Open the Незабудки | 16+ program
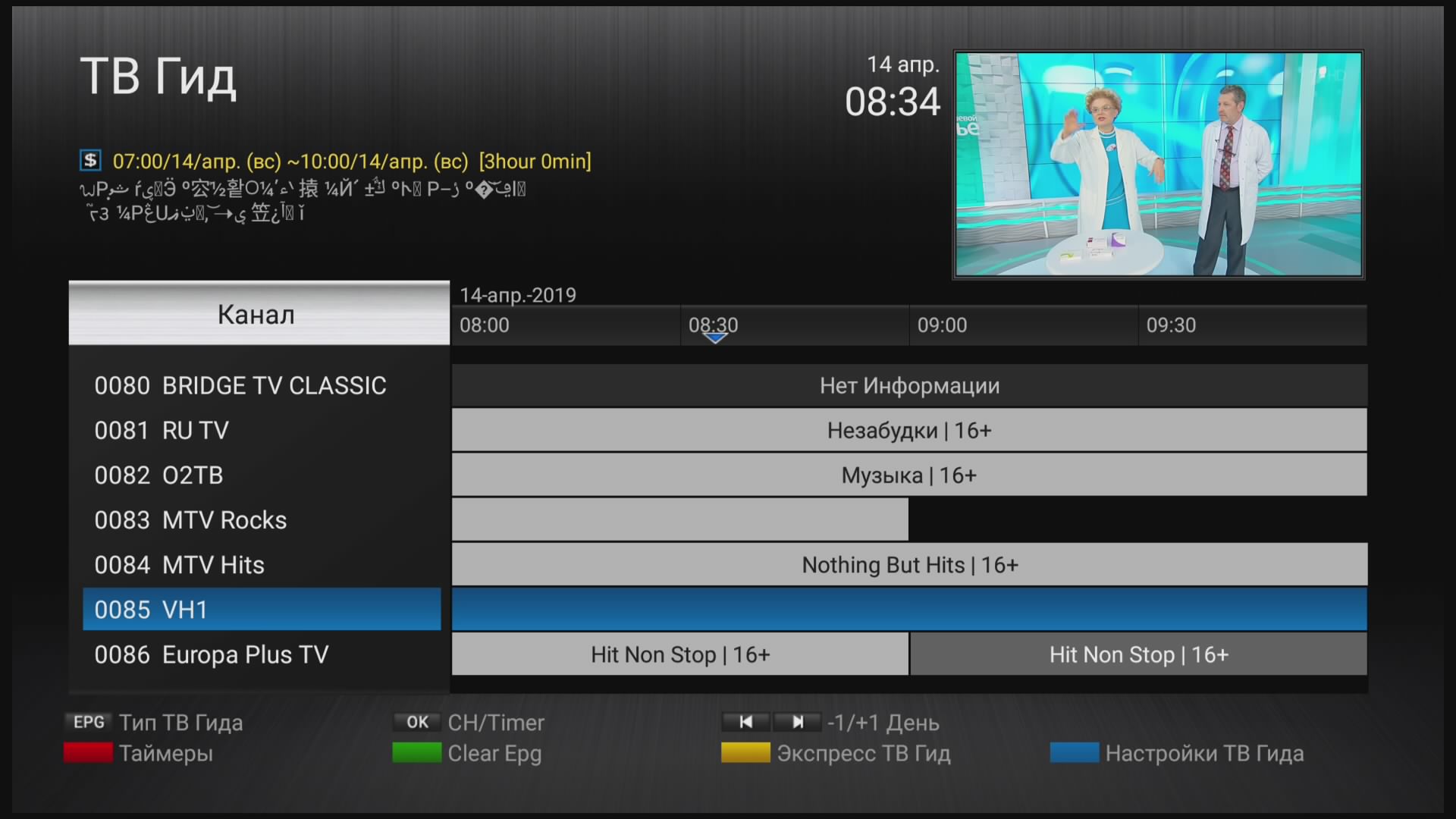The width and height of the screenshot is (1456, 819). point(909,430)
